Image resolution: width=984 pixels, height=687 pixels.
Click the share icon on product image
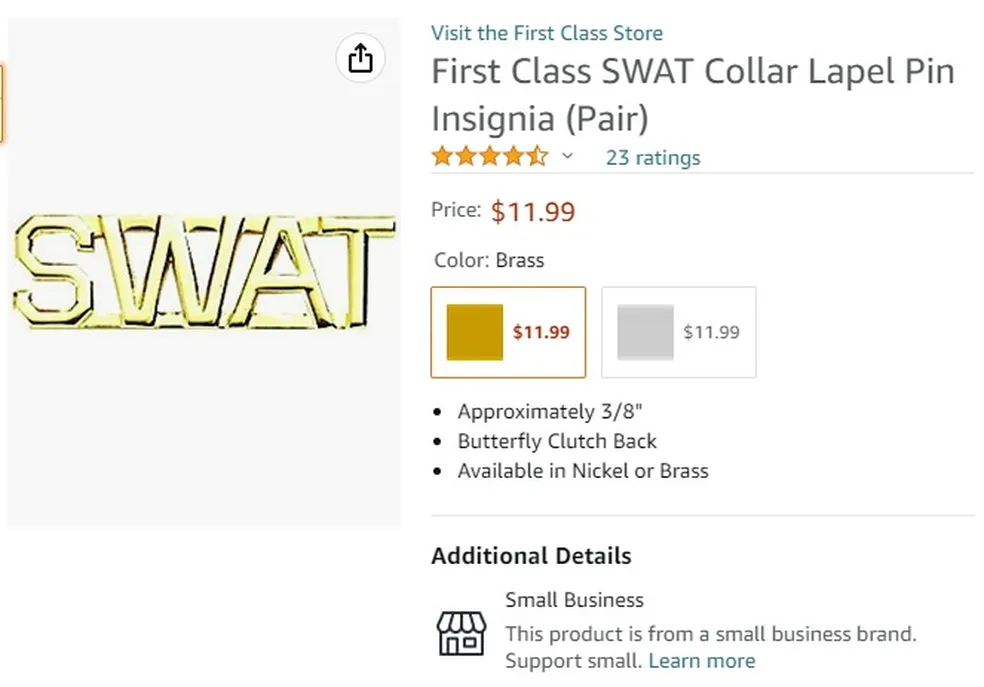click(360, 58)
